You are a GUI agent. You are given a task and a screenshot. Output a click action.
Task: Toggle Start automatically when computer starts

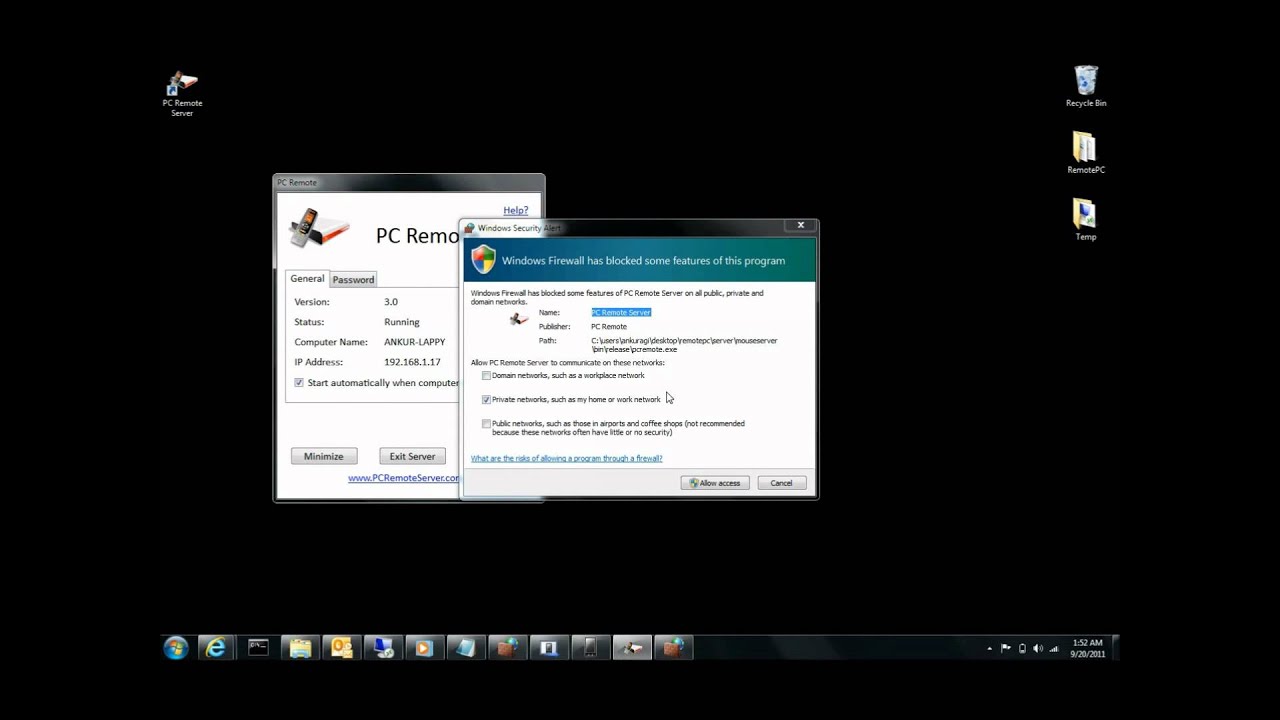tap(299, 383)
